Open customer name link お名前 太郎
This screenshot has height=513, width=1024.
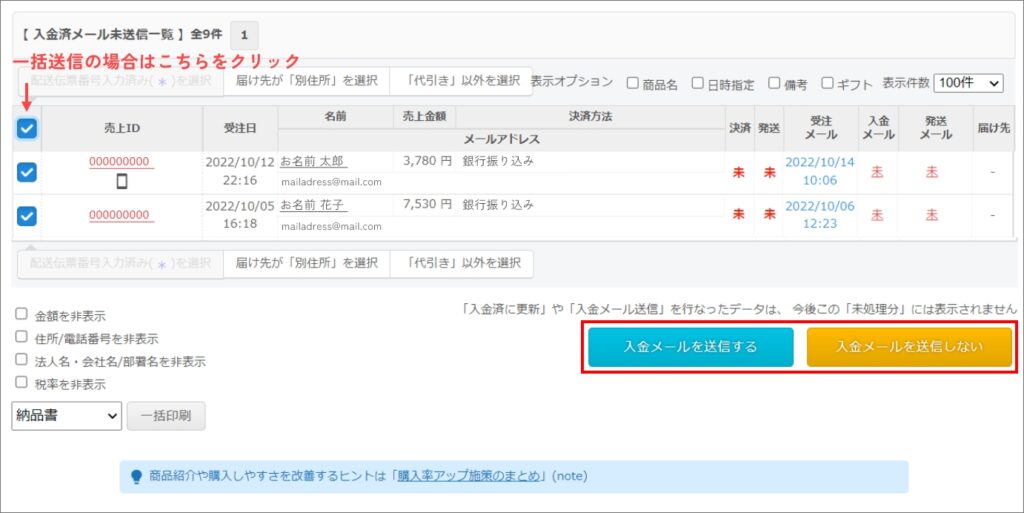point(313,161)
